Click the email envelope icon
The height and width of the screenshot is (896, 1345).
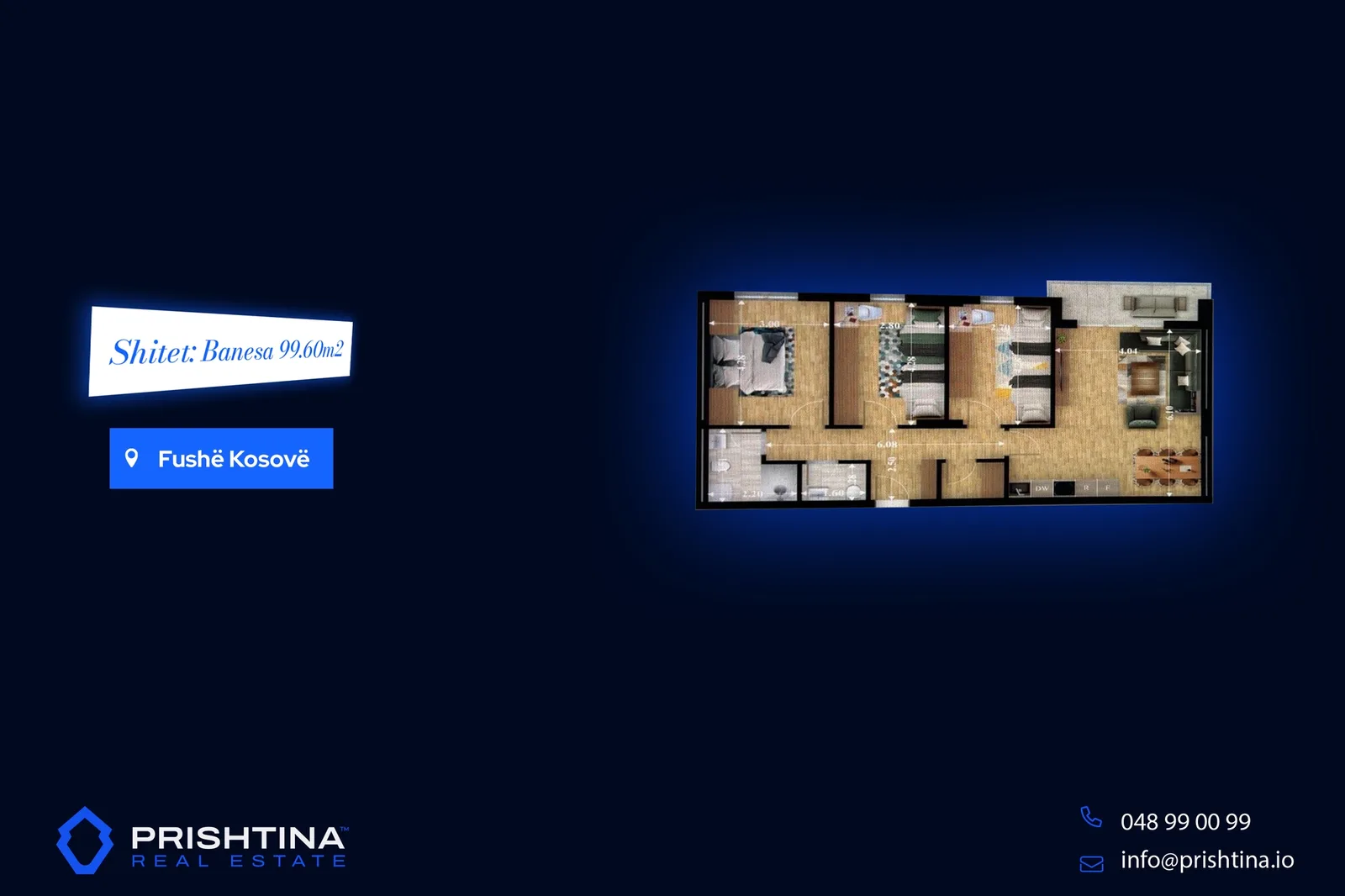tap(1091, 864)
